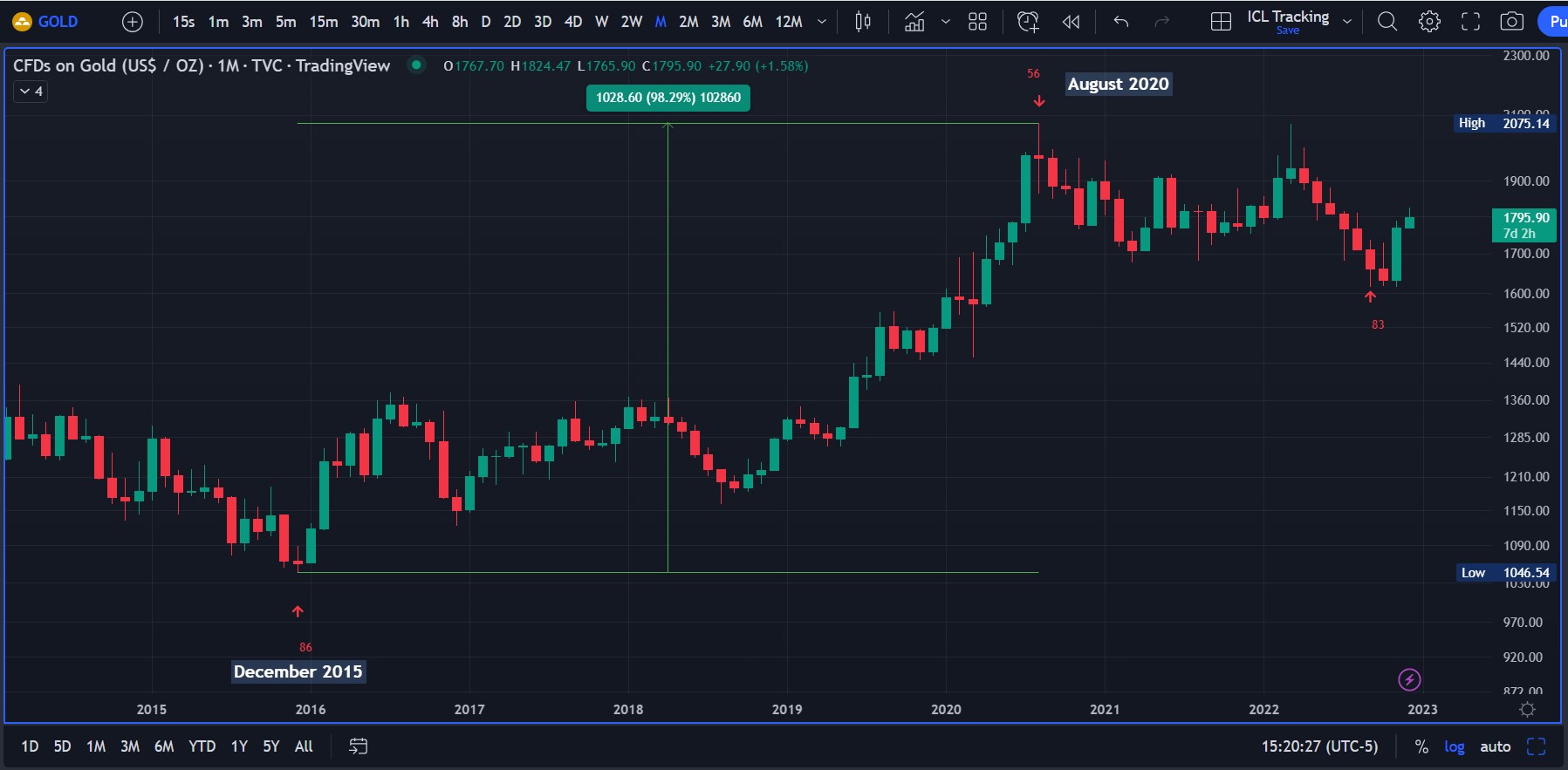1568x770 pixels.
Task: Open chart settings gear
Action: click(1429, 22)
